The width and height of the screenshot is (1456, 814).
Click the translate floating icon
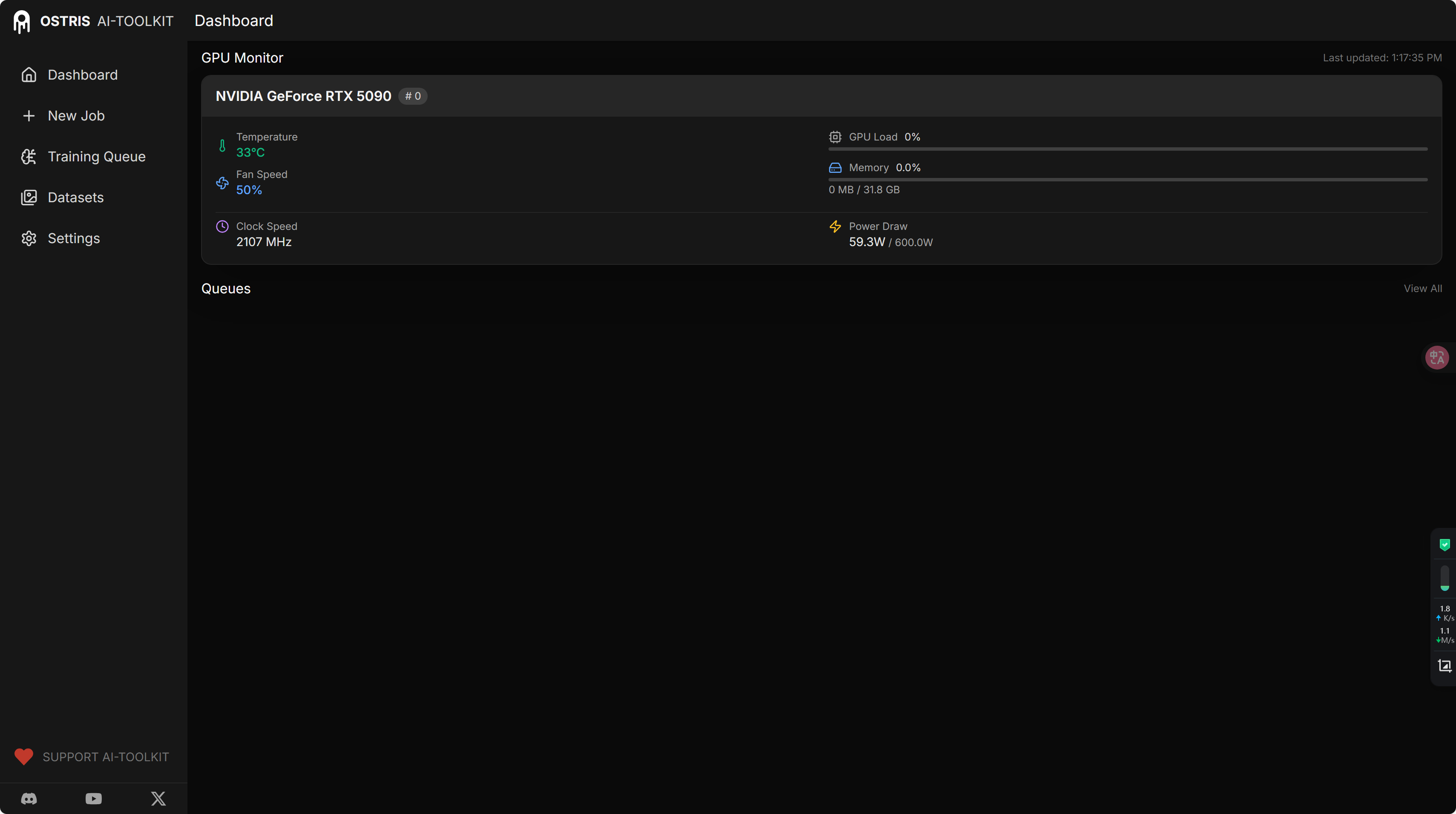pyautogui.click(x=1436, y=357)
